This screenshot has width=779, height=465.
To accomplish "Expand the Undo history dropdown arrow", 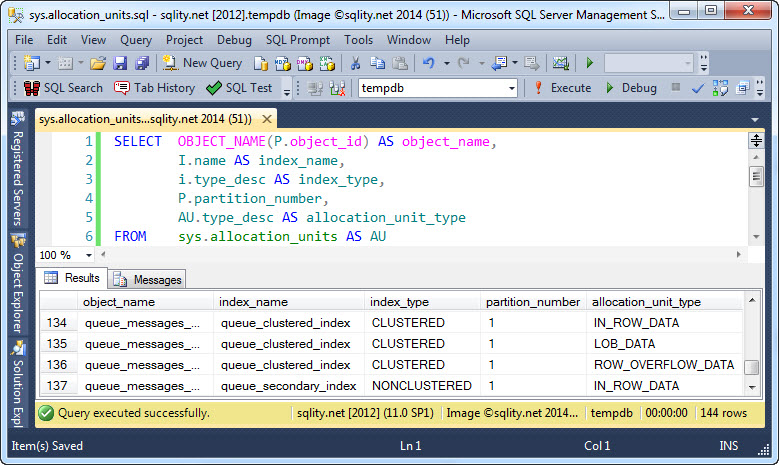I will point(447,63).
